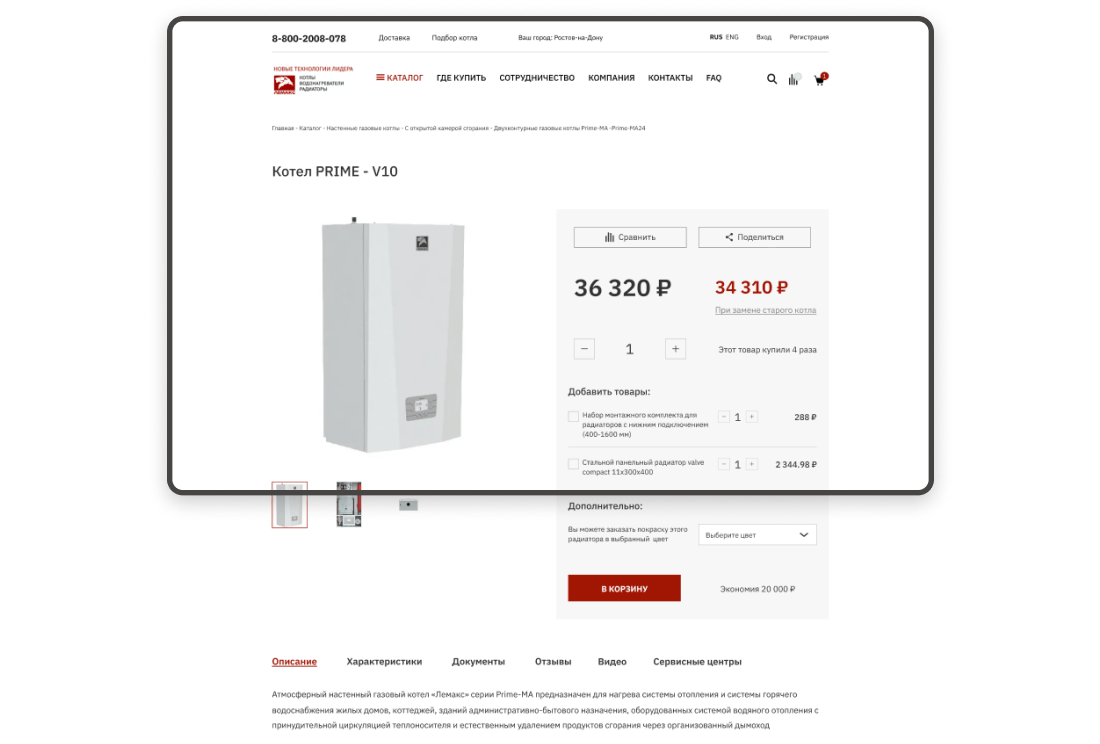Open the Каталог hamburger menu
Viewport: 1100px width, 744px height.
click(399, 78)
